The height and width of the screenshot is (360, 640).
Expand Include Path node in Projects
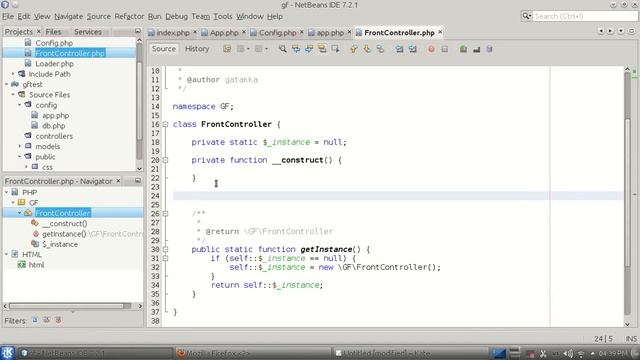[13, 74]
